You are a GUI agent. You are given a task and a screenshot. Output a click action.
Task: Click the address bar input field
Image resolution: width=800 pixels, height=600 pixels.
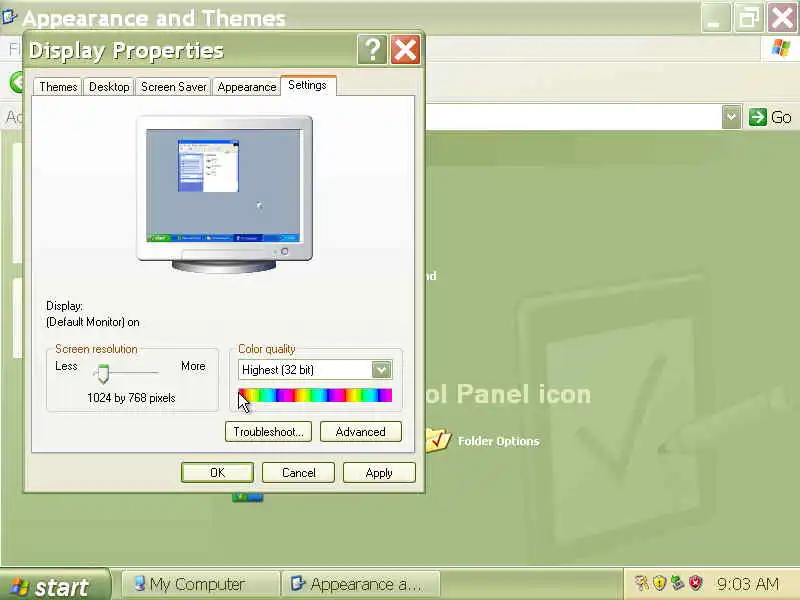(574, 117)
